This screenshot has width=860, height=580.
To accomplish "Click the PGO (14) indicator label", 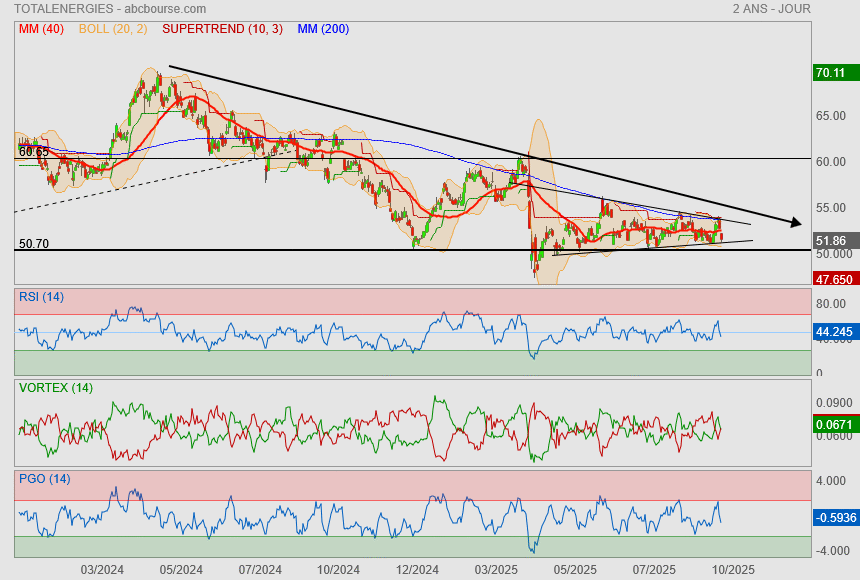I will click(44, 479).
